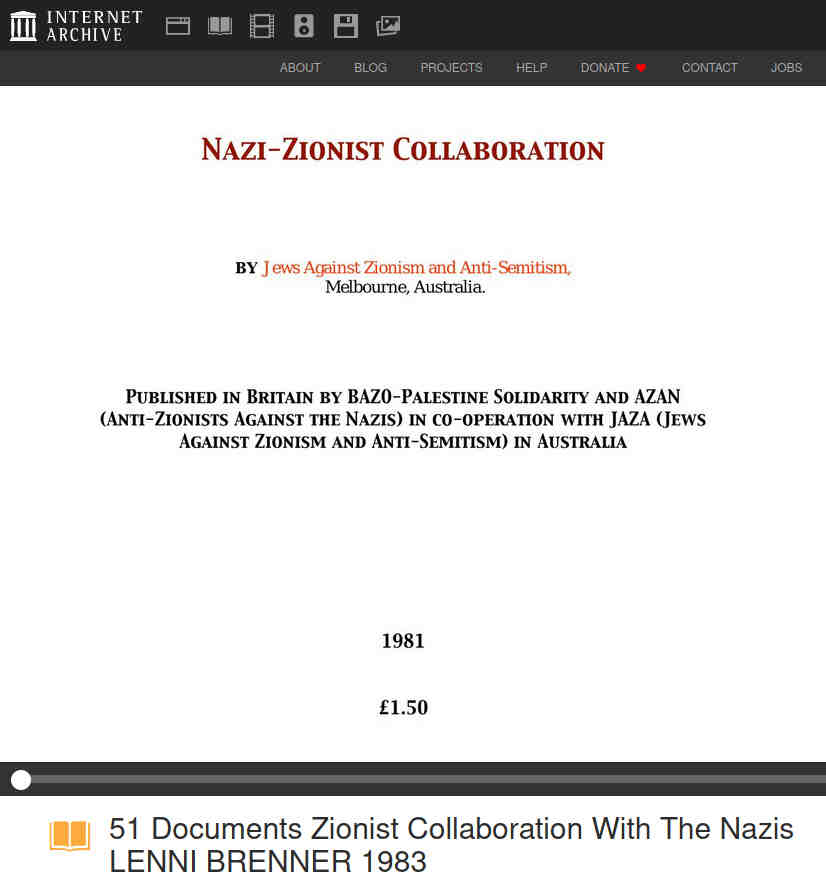Screen dimensions: 826x882
Task: Follow the Jews Against Zionism and Anti-Semitism link
Action: click(416, 268)
